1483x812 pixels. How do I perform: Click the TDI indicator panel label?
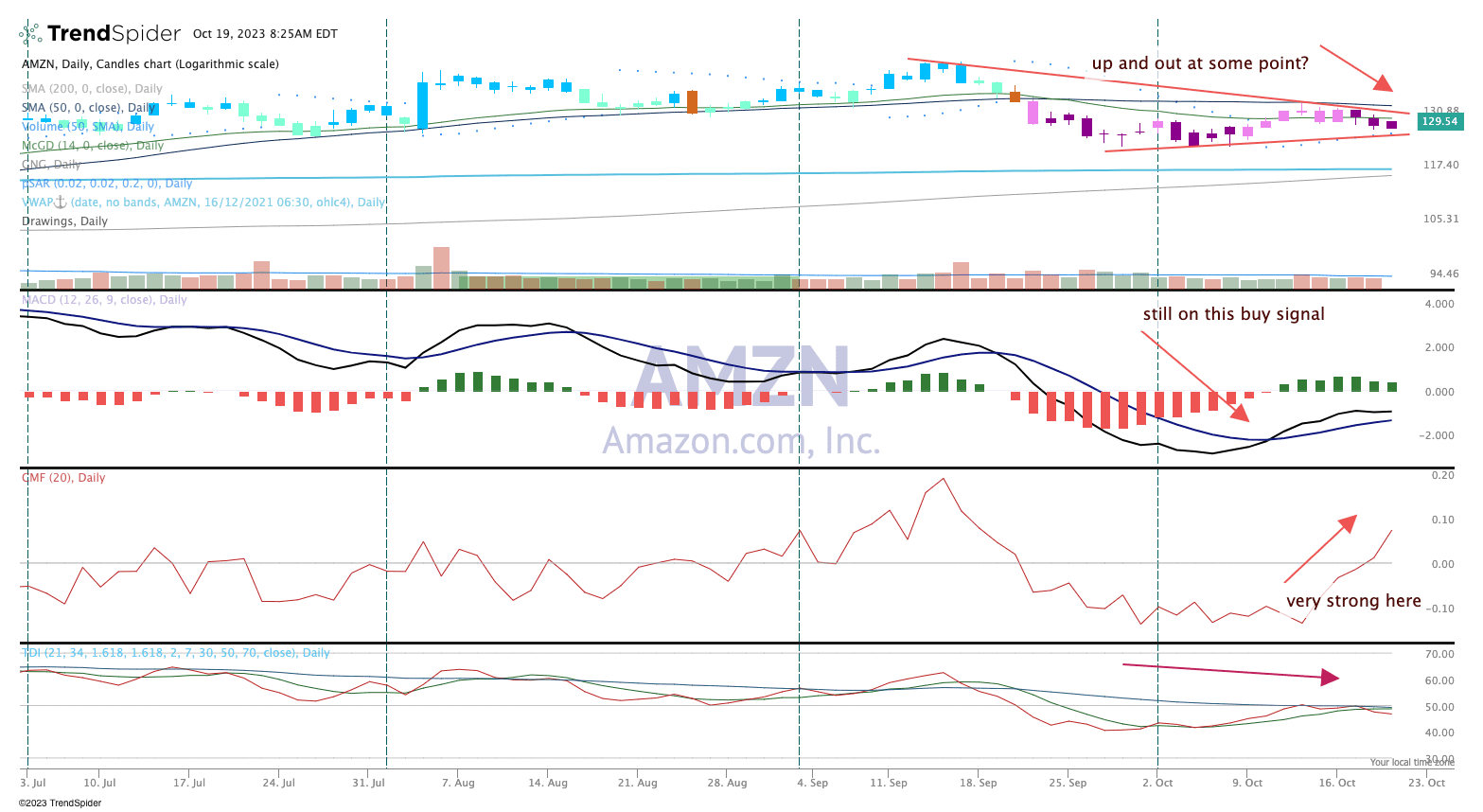click(x=176, y=653)
